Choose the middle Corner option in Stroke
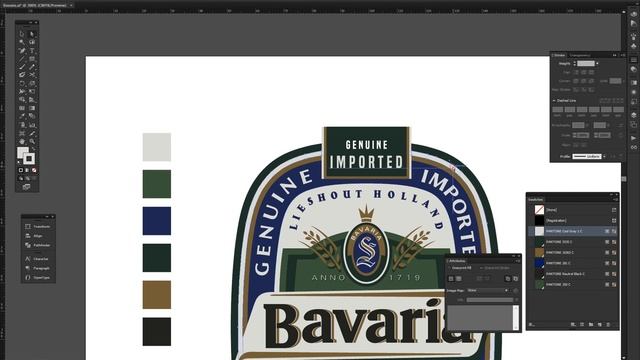This screenshot has width=640, height=360. coord(584,81)
